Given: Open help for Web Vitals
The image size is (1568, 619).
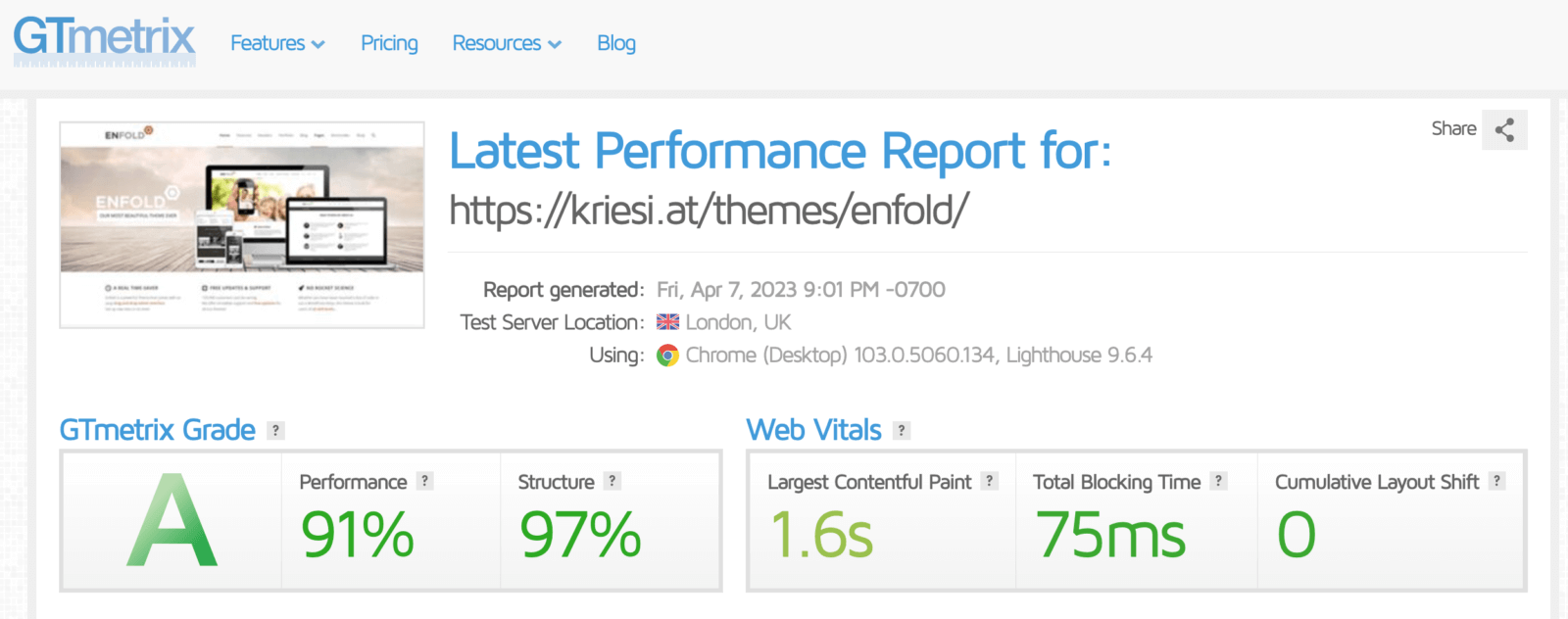Looking at the screenshot, I should 902,430.
